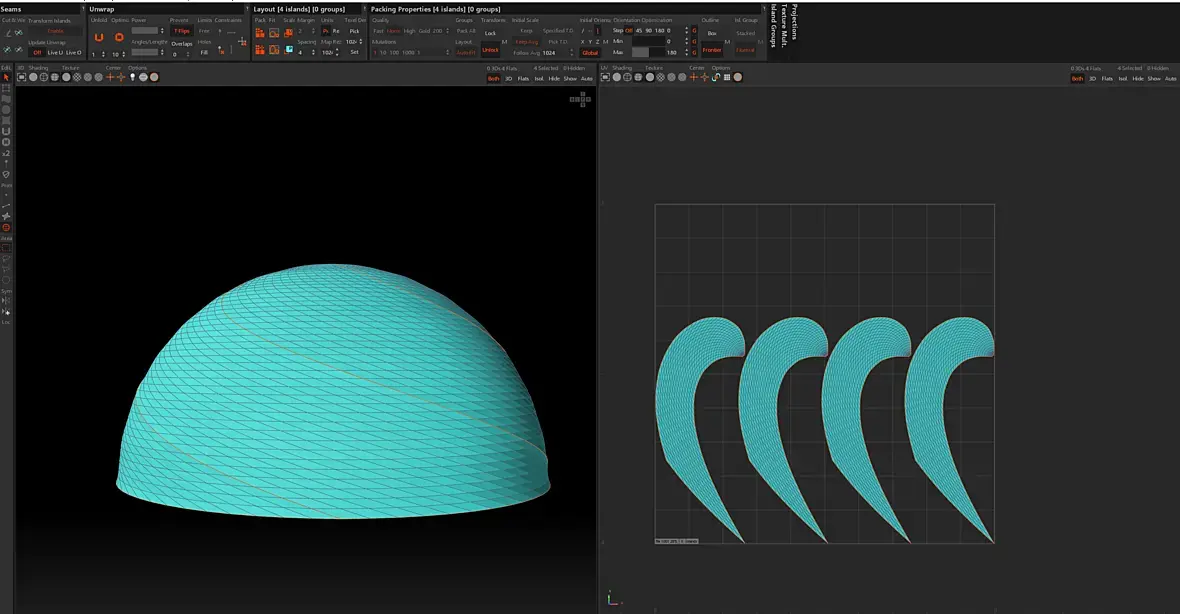The image size is (1180, 614).
Task: Open the vertical Island Groups tab
Action: 773,26
